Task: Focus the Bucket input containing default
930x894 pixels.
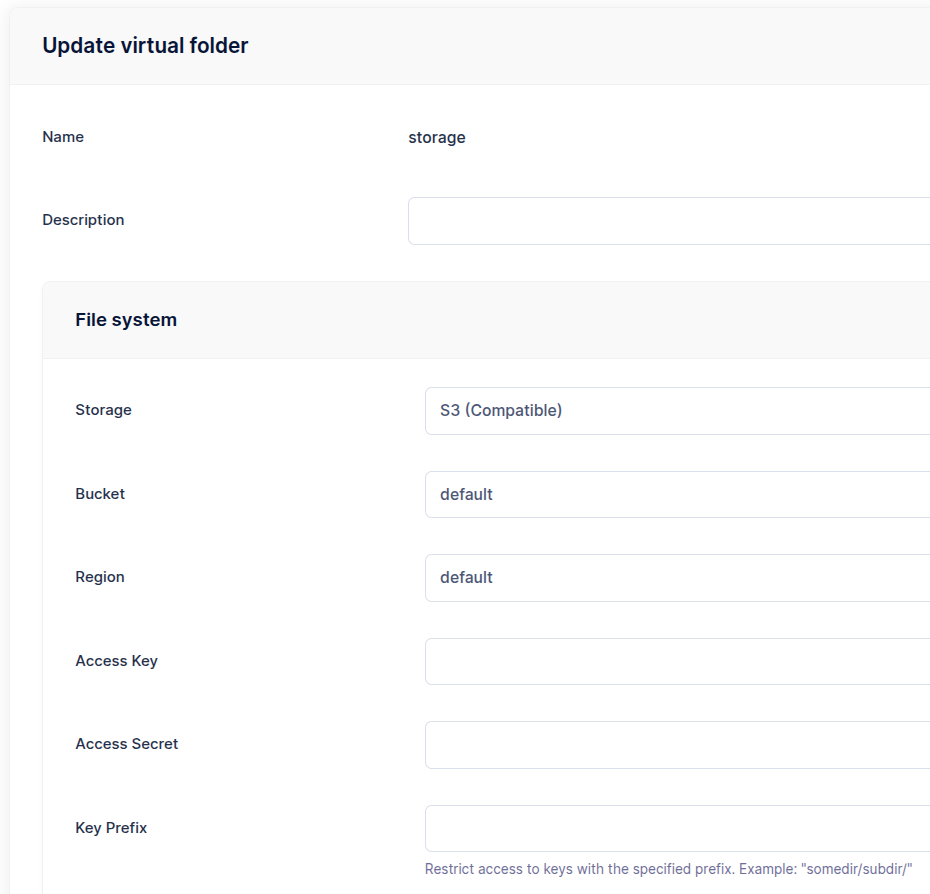Action: tap(677, 494)
